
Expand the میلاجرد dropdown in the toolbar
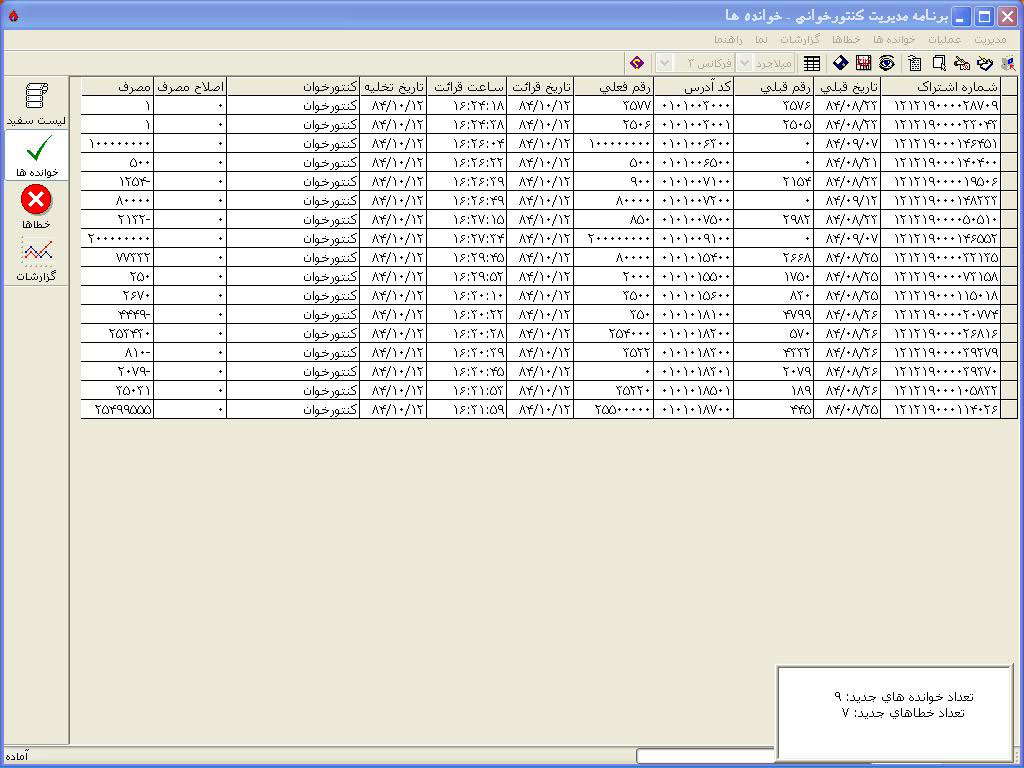[x=744, y=63]
